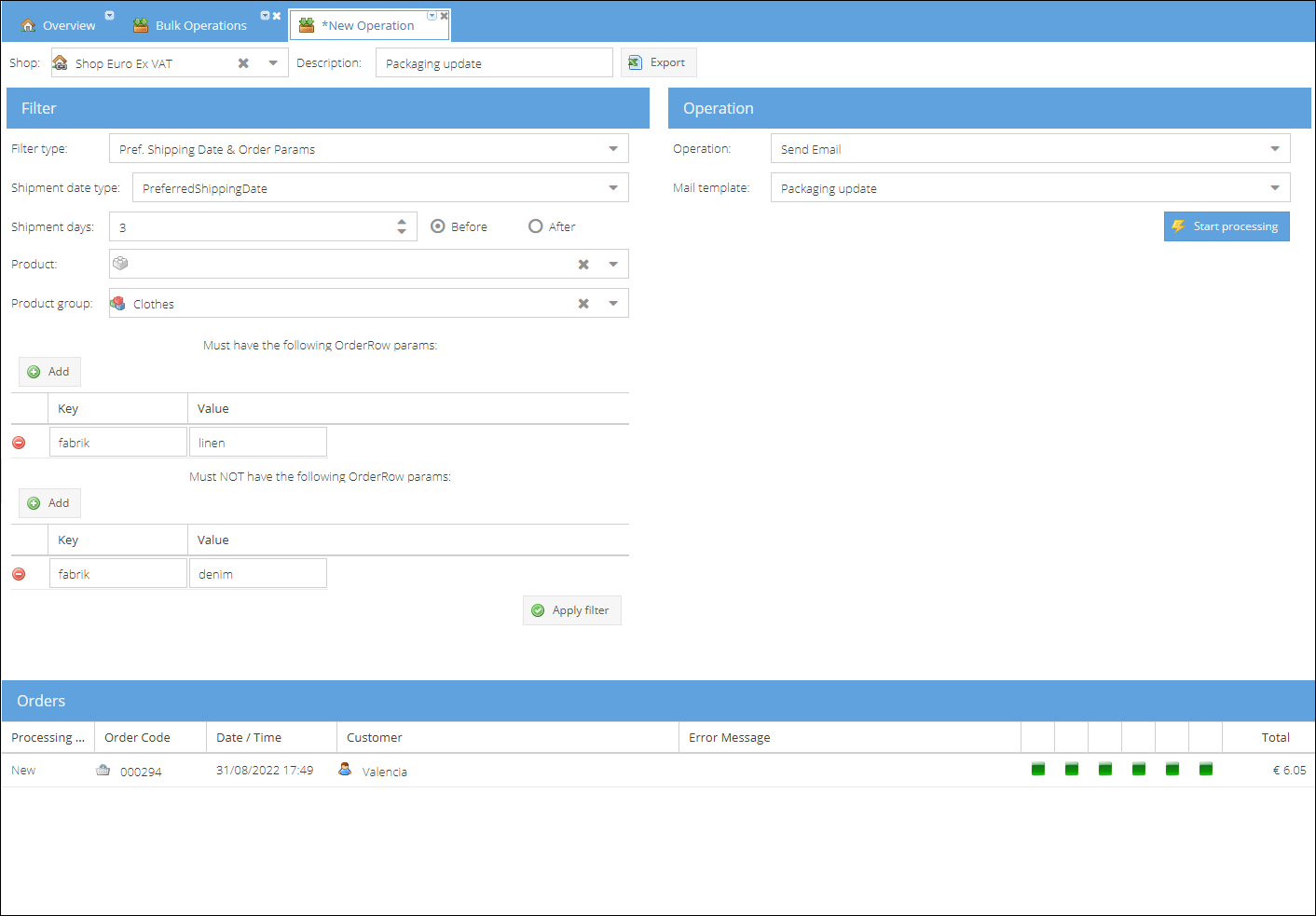Open the Filter type dropdown
Screen dimensions: 1316x916
[x=612, y=149]
